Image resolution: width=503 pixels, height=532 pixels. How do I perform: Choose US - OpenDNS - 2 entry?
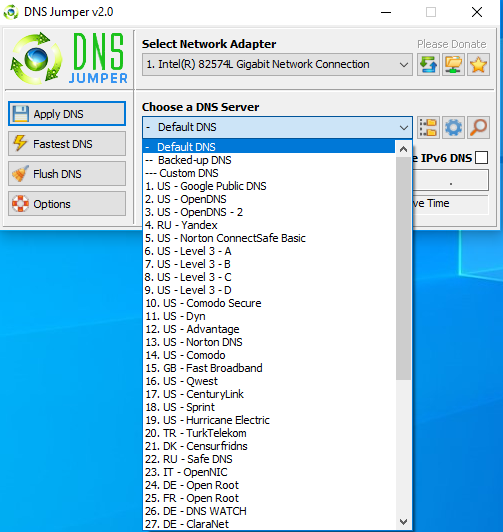point(269,212)
